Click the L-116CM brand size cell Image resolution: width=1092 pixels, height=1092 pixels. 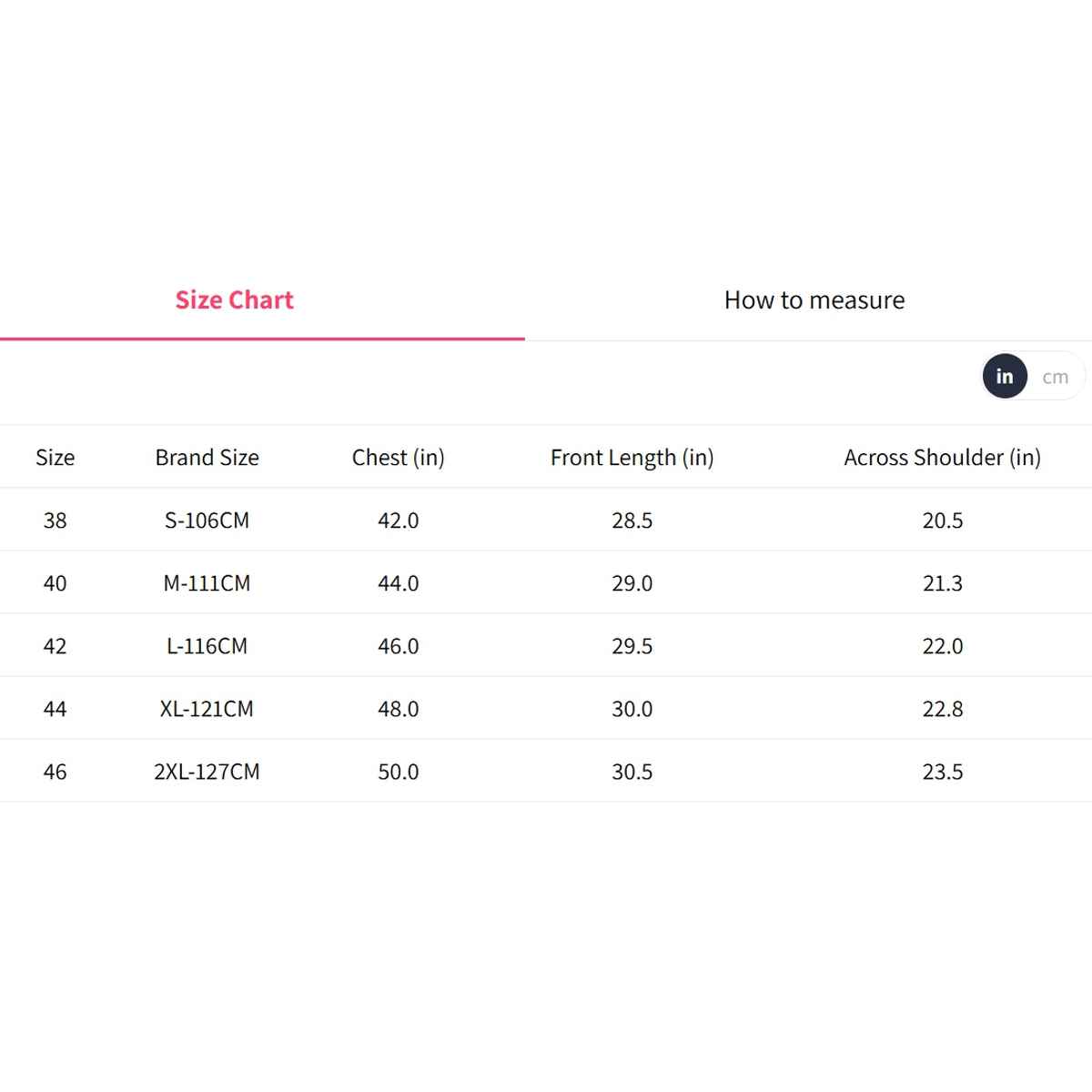pos(207,646)
